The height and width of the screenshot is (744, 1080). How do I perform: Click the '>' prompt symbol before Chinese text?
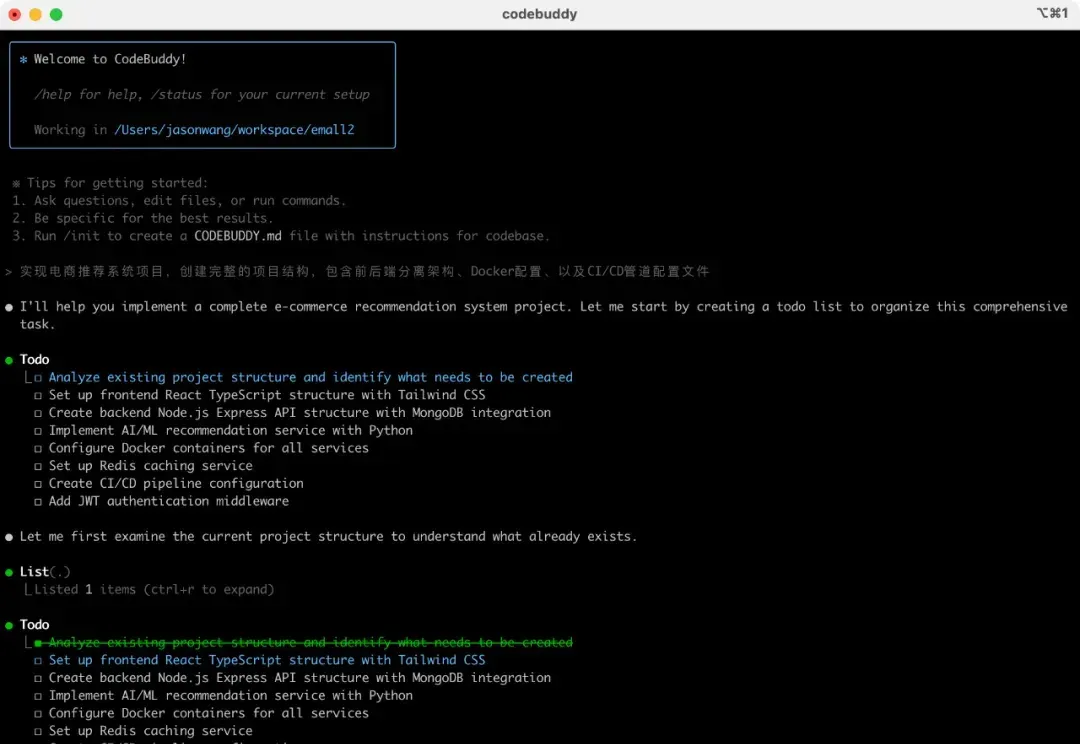(x=8, y=272)
